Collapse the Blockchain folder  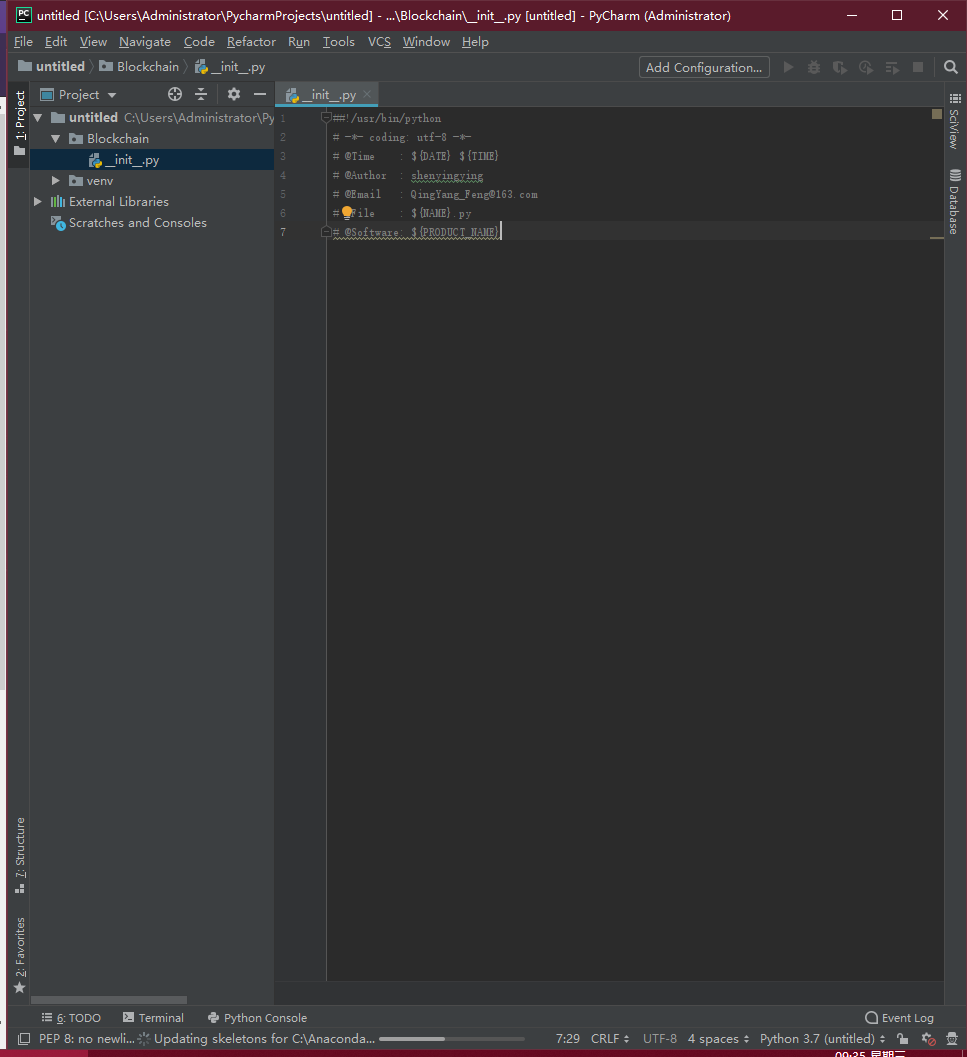pyautogui.click(x=56, y=139)
